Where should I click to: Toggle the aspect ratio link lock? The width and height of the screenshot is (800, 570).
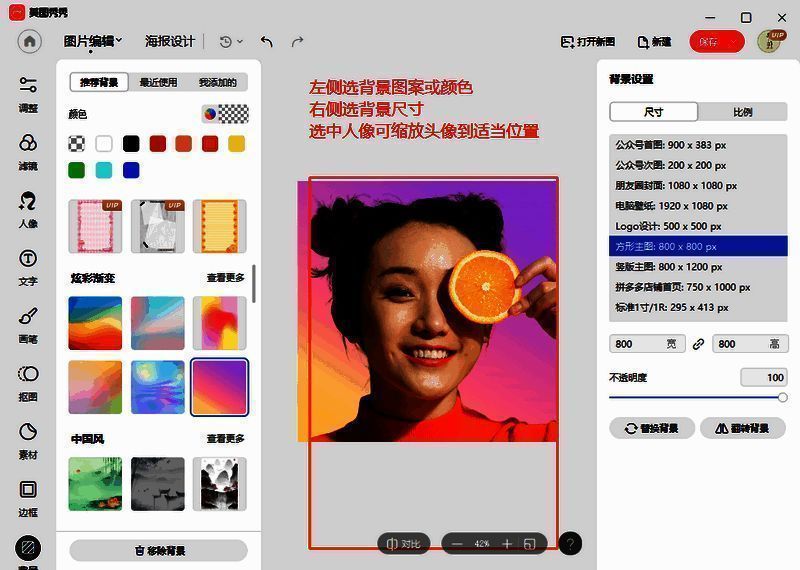point(698,344)
